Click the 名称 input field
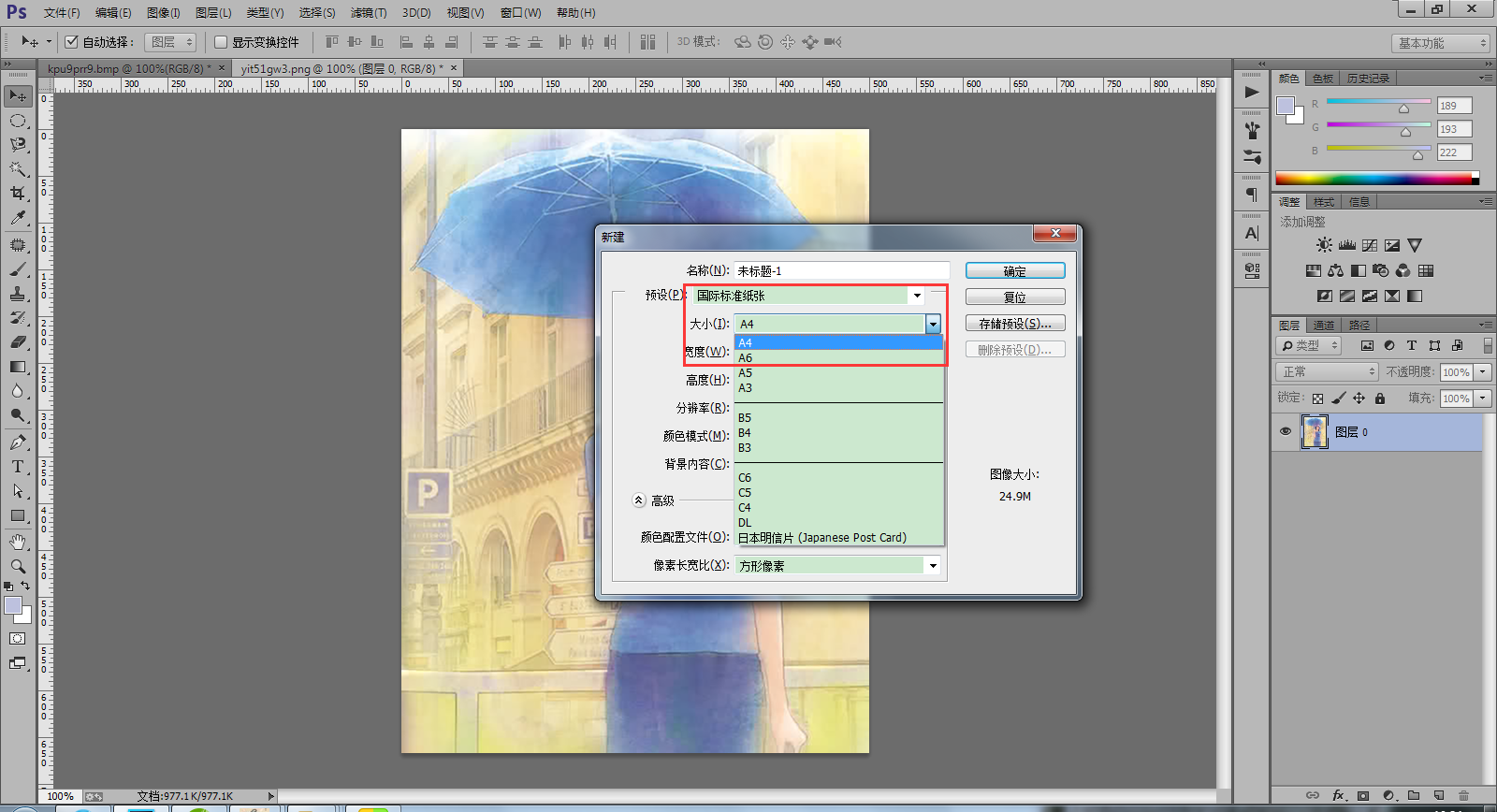 tap(842, 270)
